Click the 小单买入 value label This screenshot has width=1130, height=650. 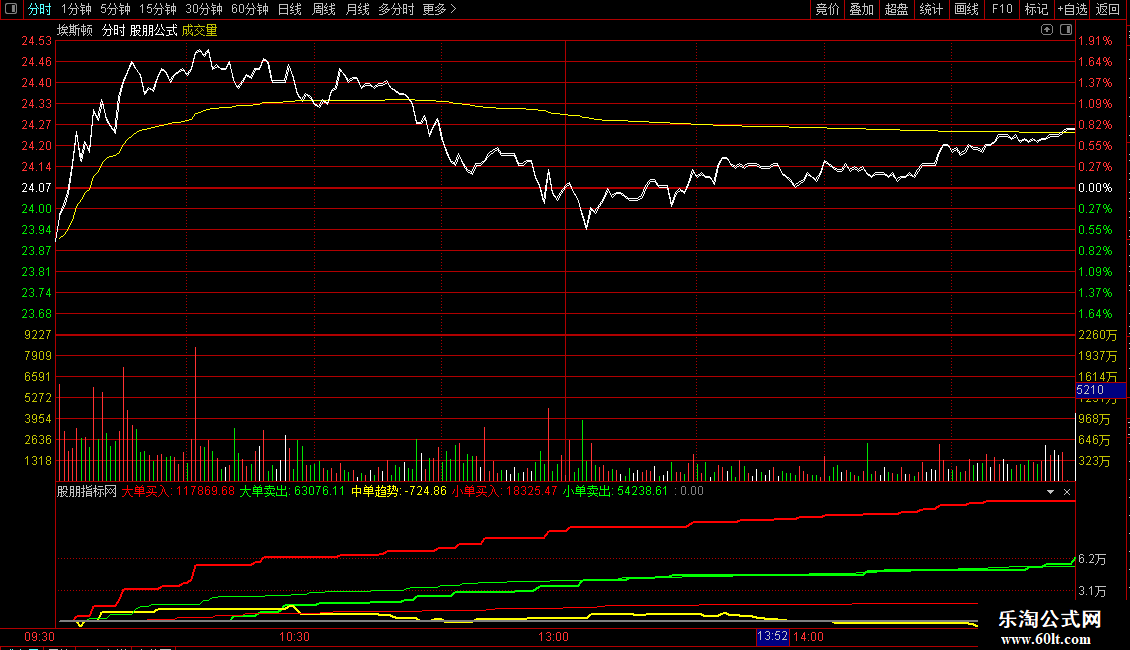click(x=504, y=491)
